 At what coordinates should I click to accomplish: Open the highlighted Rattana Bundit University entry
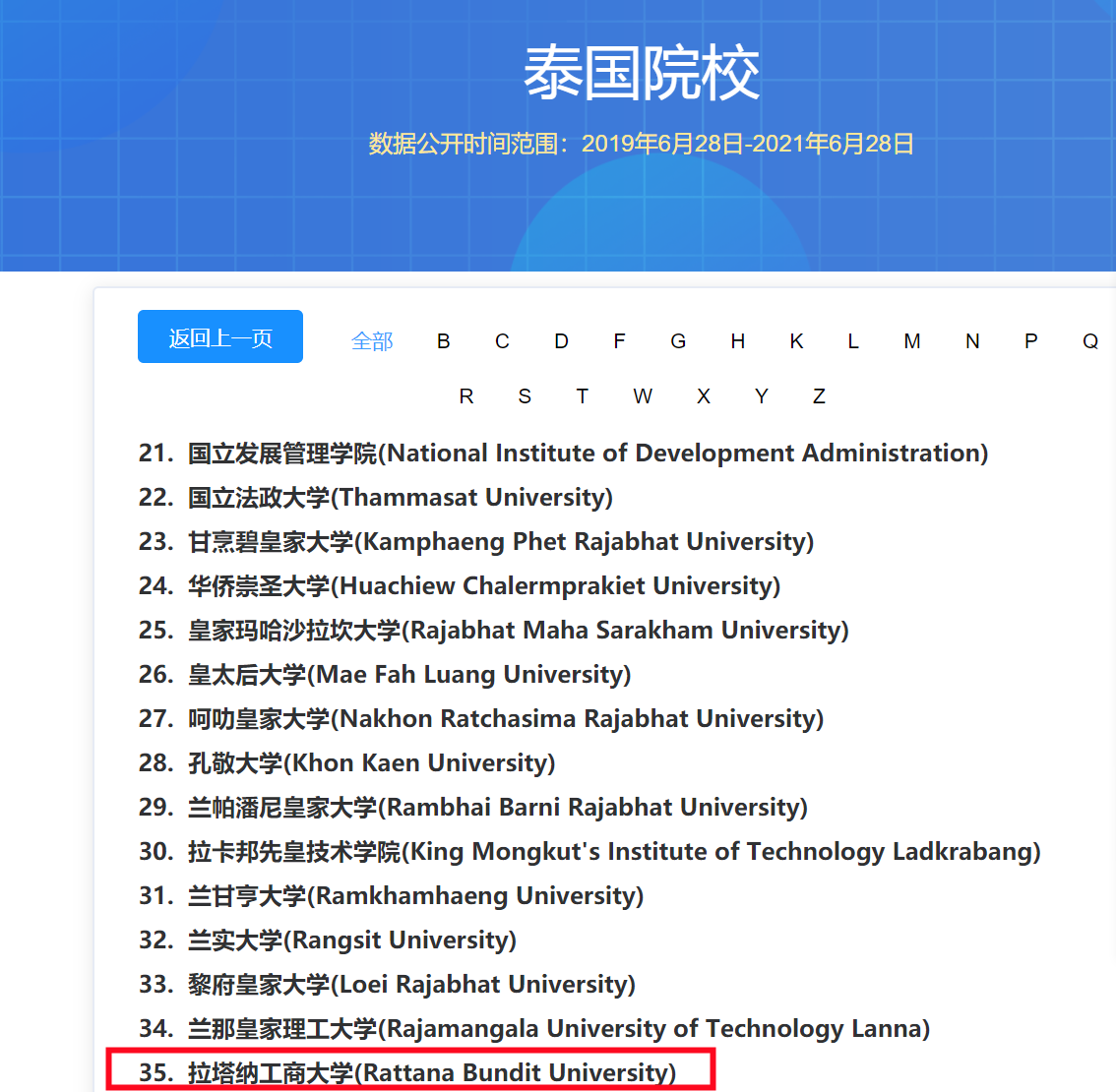[x=431, y=1072]
